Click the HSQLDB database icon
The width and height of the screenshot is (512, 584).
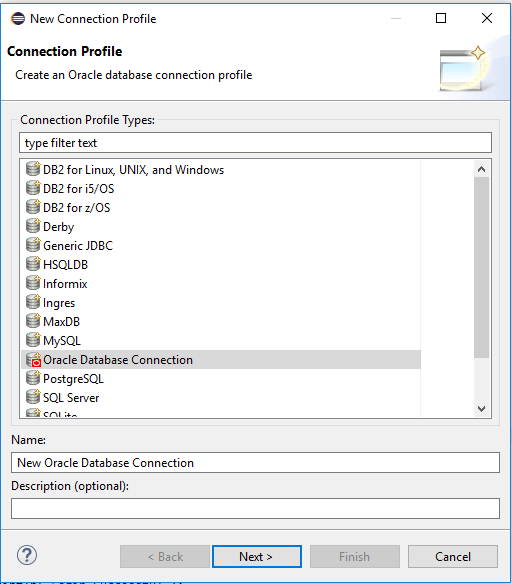[x=33, y=264]
